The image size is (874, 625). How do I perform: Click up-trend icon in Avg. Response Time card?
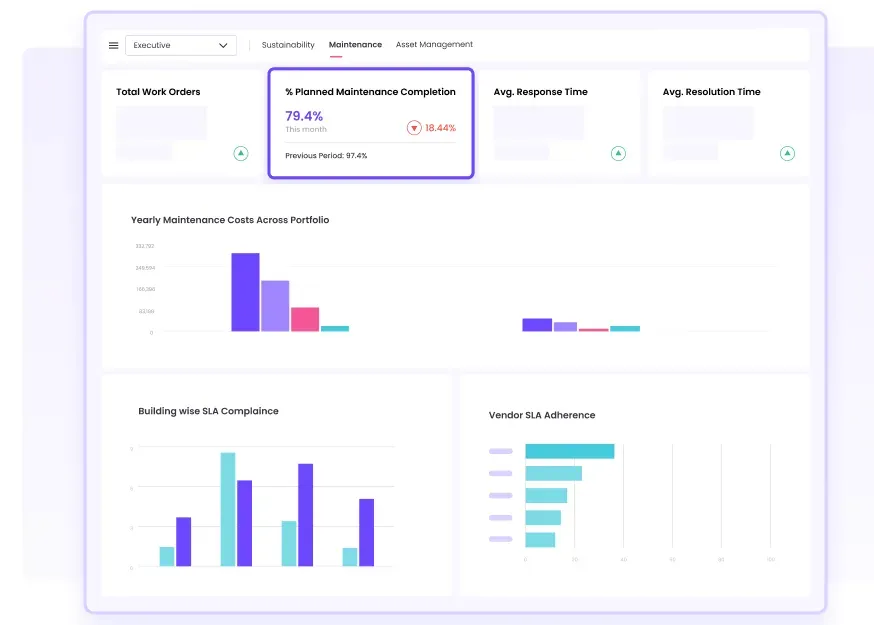point(618,153)
